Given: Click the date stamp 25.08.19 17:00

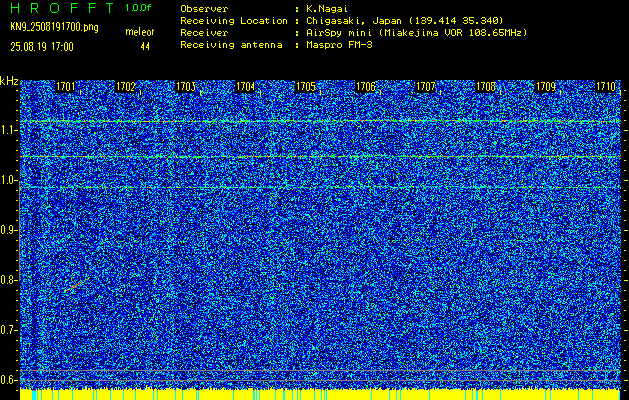Looking at the screenshot, I should pyautogui.click(x=42, y=47).
